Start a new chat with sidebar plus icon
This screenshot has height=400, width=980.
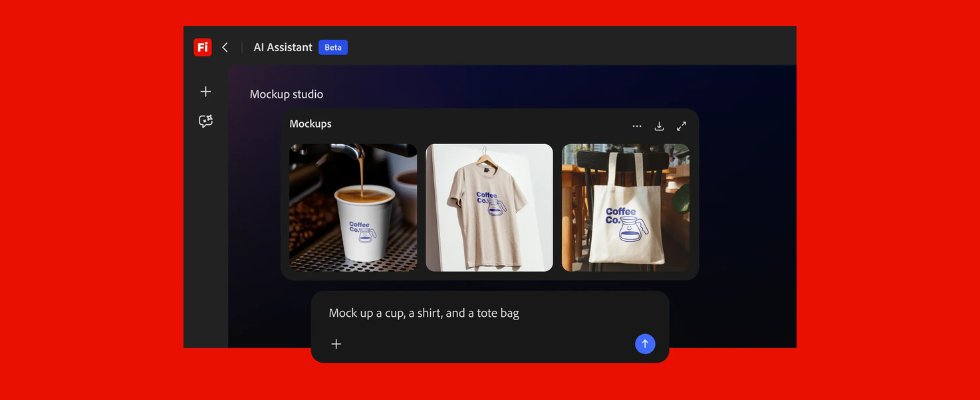point(206,91)
